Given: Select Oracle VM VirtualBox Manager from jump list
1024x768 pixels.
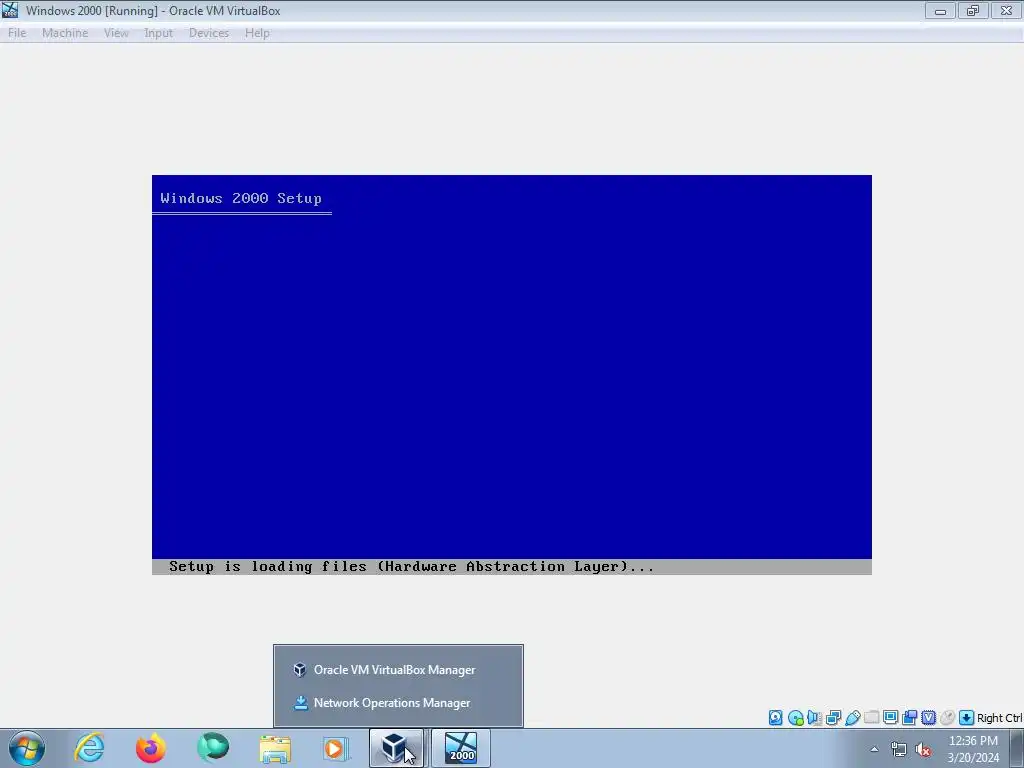Looking at the screenshot, I should tap(398, 670).
